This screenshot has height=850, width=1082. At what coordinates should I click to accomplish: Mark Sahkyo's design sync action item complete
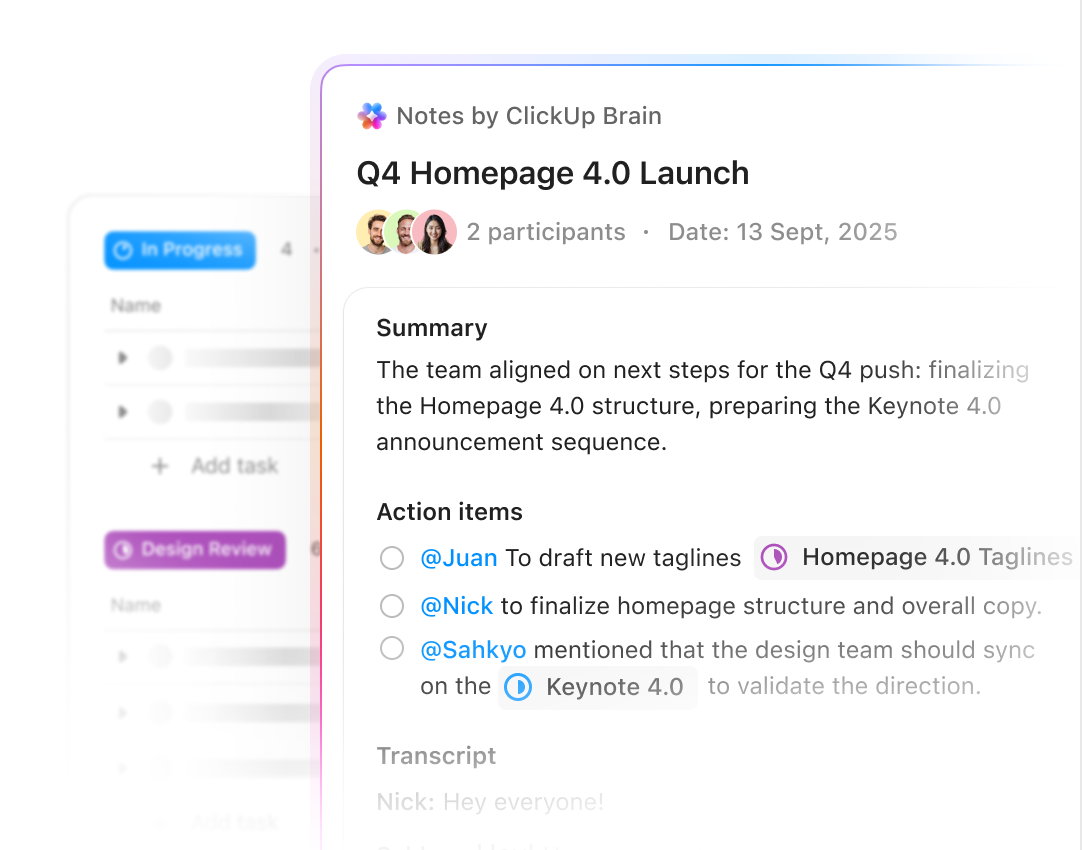(392, 648)
